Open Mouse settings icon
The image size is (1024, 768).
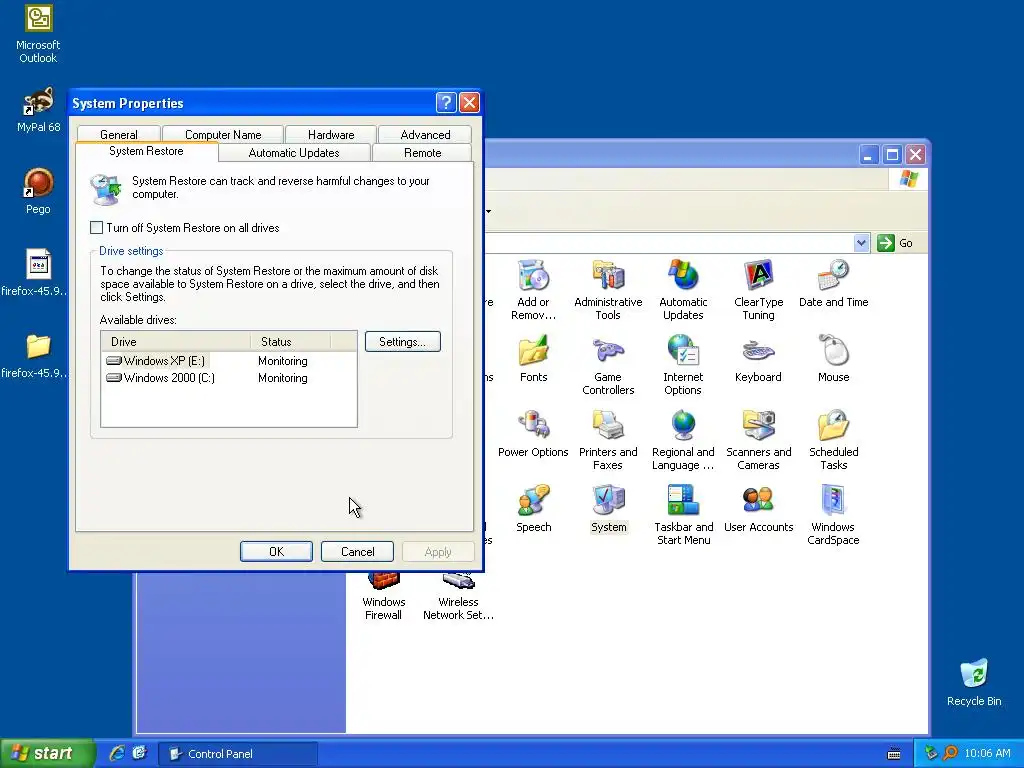click(x=833, y=359)
